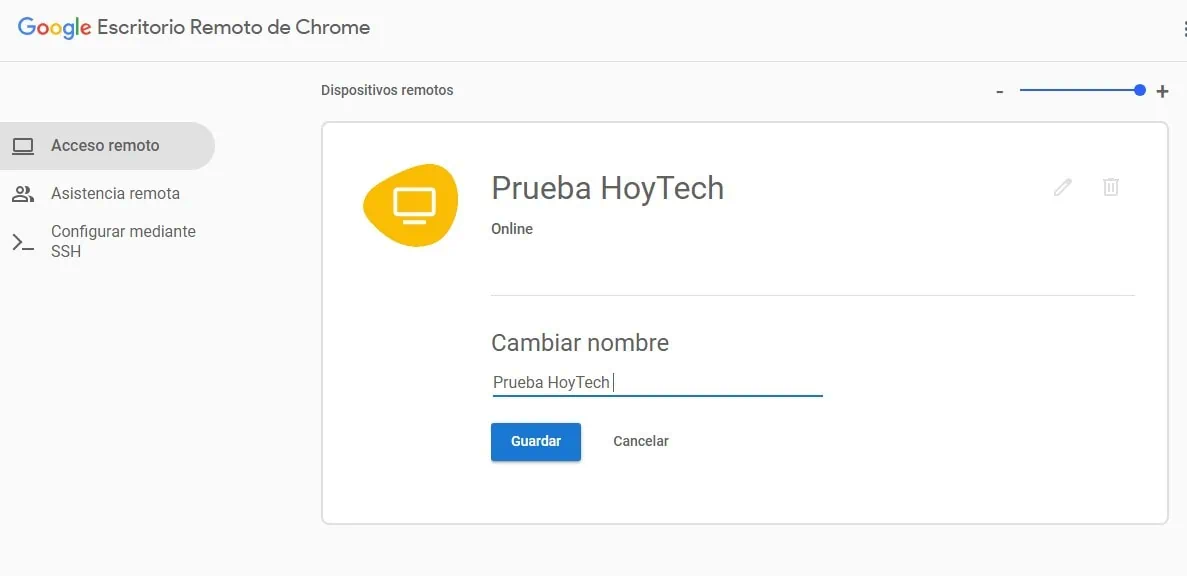The image size is (1187, 576).
Task: Click the Google logo
Action: coord(54,28)
